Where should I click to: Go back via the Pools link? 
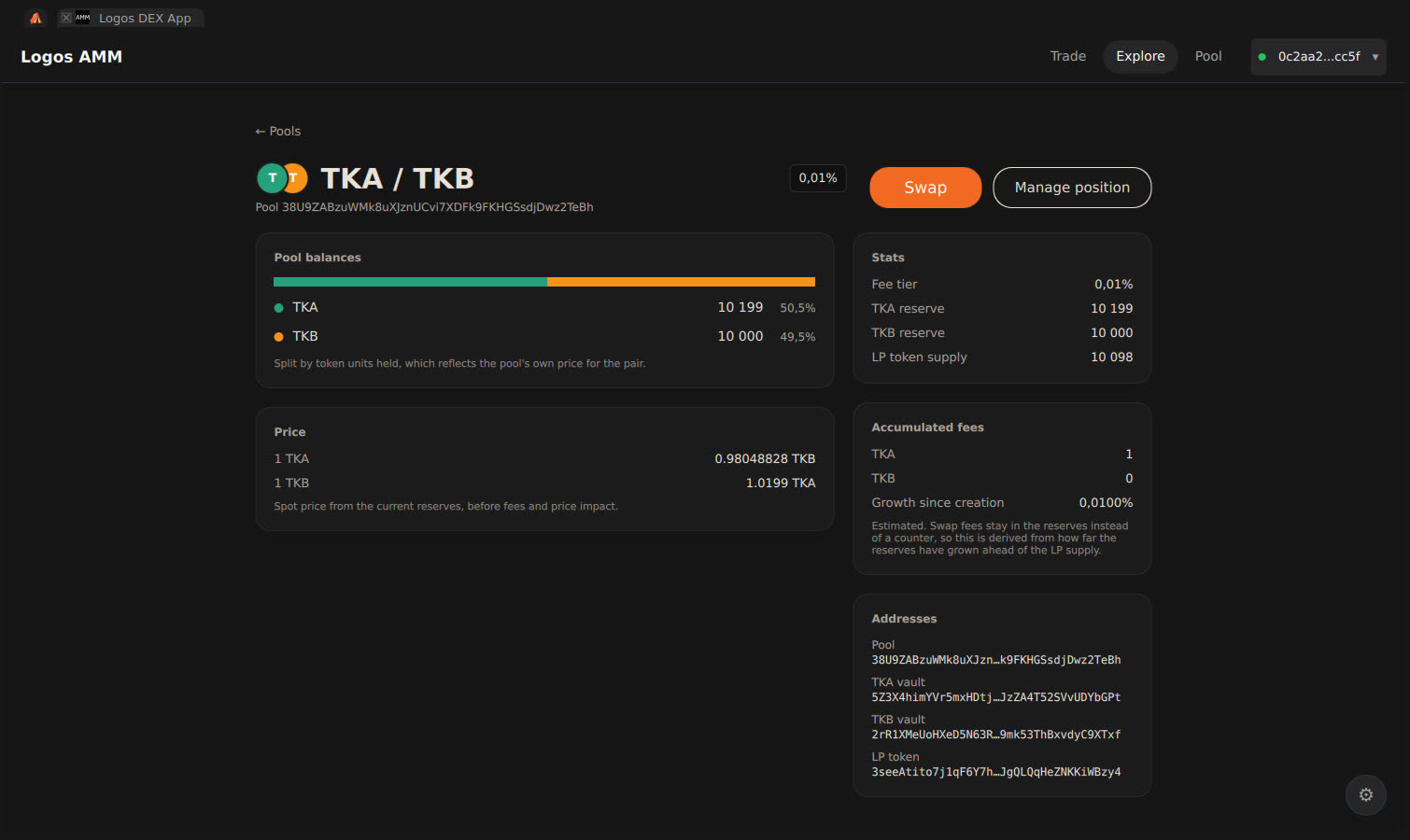(278, 132)
